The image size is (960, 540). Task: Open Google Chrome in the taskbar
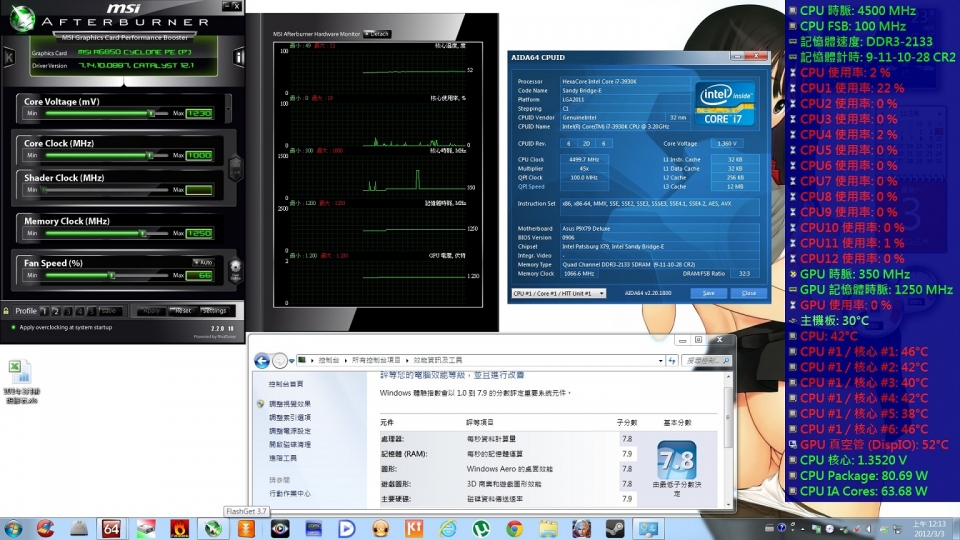(514, 527)
